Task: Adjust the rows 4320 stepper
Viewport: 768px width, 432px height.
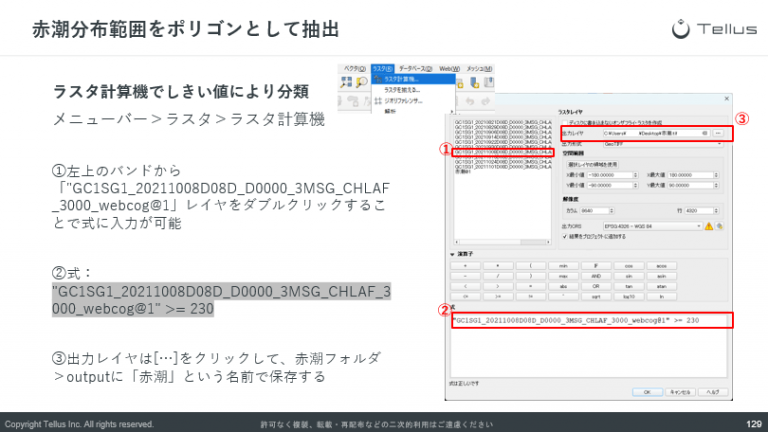Action: (716, 211)
